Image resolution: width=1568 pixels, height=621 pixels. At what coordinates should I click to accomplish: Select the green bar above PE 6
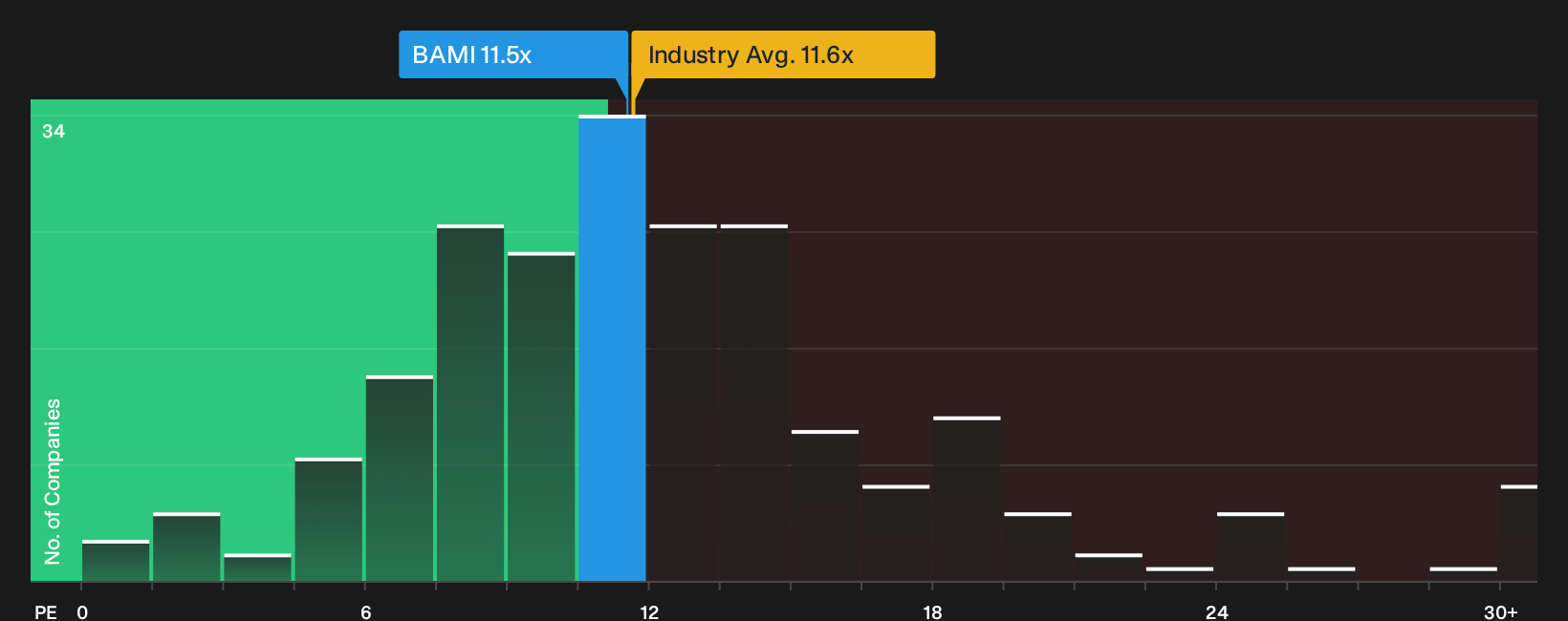tap(400, 479)
